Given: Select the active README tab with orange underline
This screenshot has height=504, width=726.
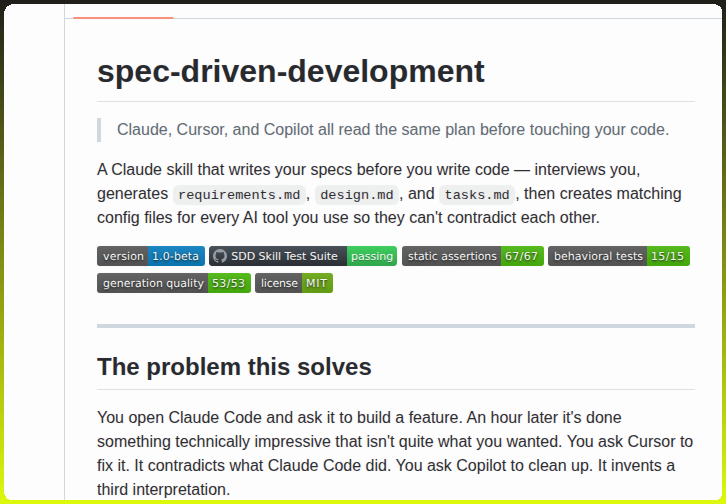Looking at the screenshot, I should (x=123, y=12).
